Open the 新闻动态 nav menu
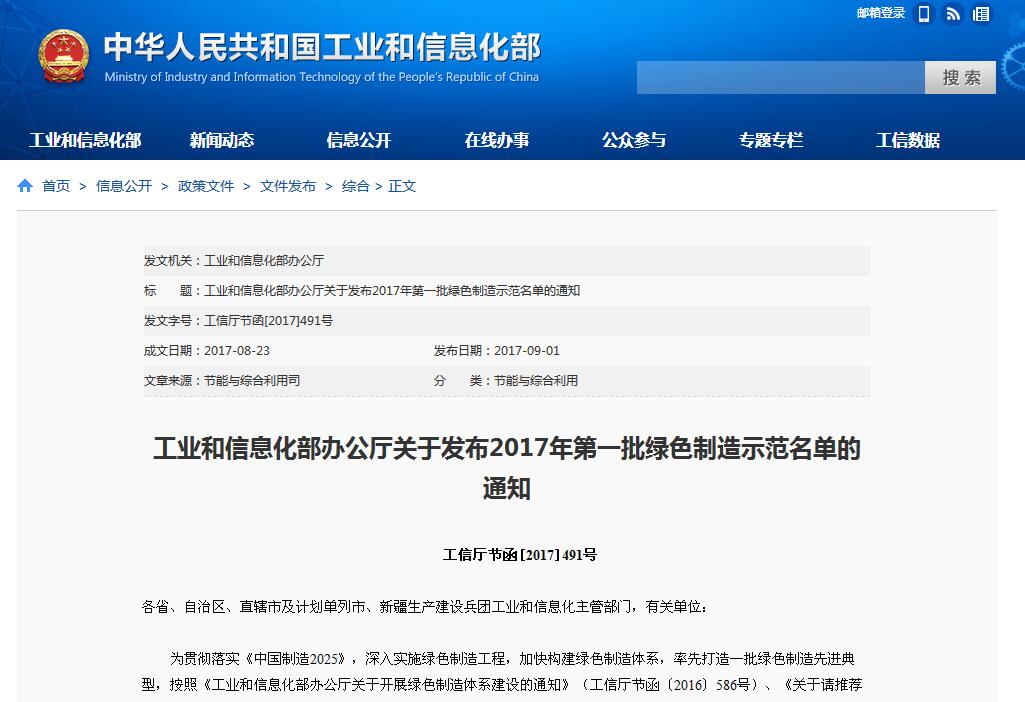 [x=222, y=141]
